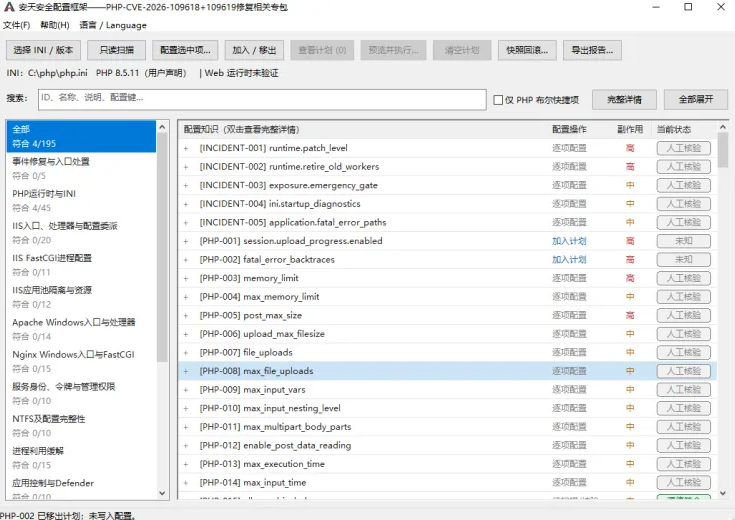The height and width of the screenshot is (520, 735).
Task: Select the PHP-012 enable_post_data_reading row text
Action: [275, 445]
